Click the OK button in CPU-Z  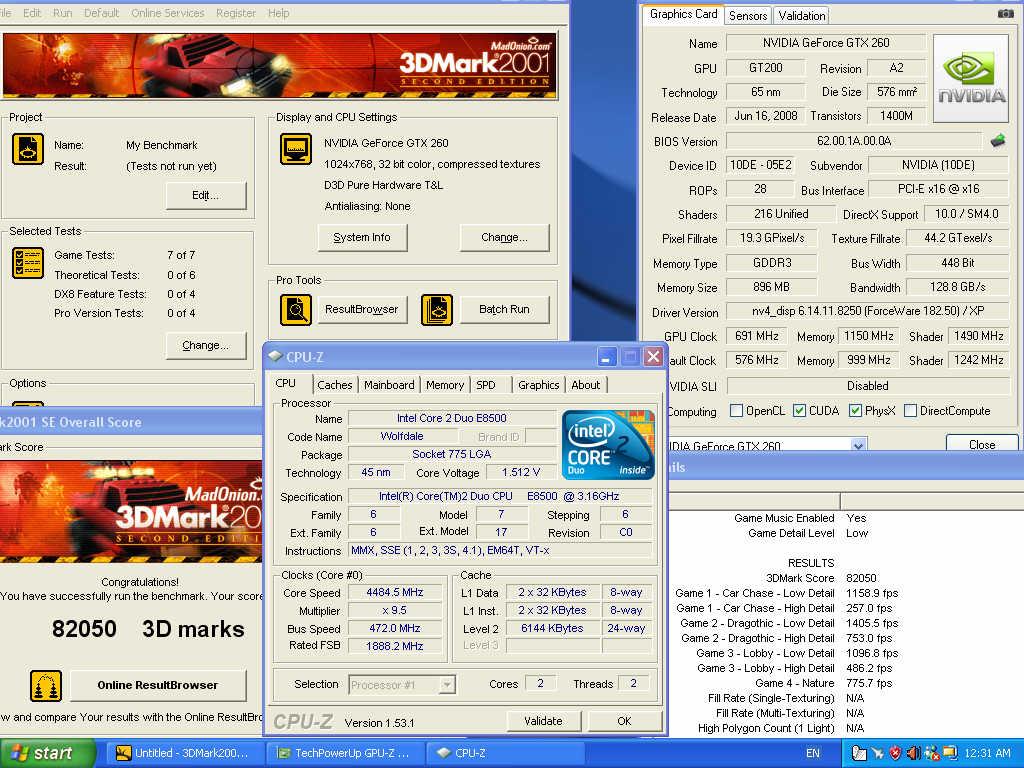click(624, 721)
